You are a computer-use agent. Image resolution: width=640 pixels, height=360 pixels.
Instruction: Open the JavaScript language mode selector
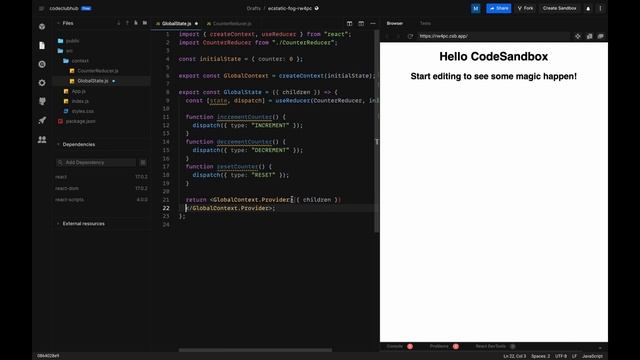tap(592, 356)
